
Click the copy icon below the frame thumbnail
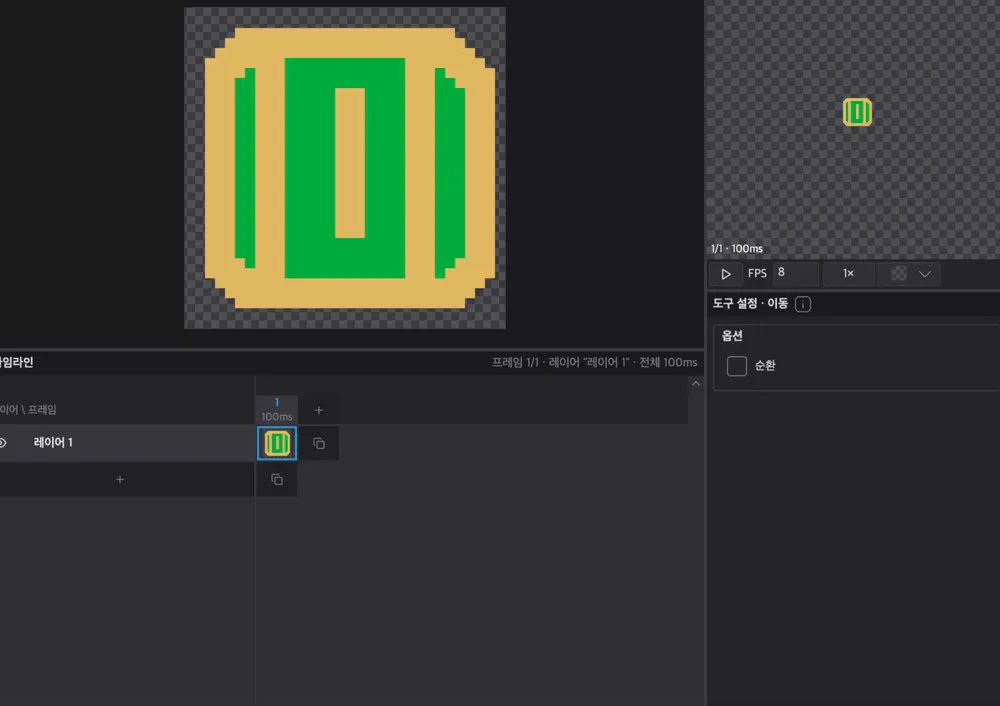point(277,480)
